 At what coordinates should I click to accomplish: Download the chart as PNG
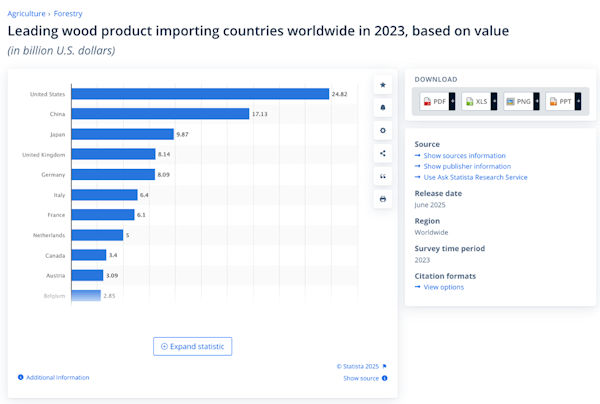click(x=519, y=102)
